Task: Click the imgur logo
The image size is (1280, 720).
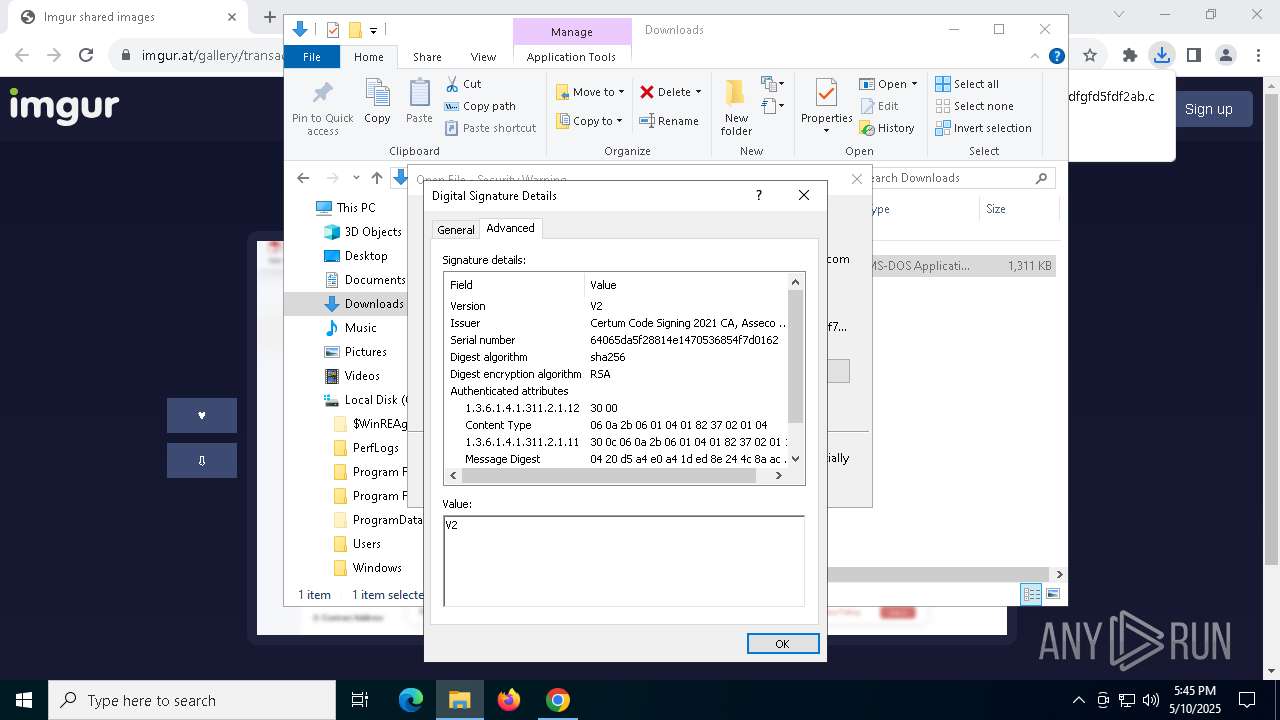Action: (x=64, y=105)
